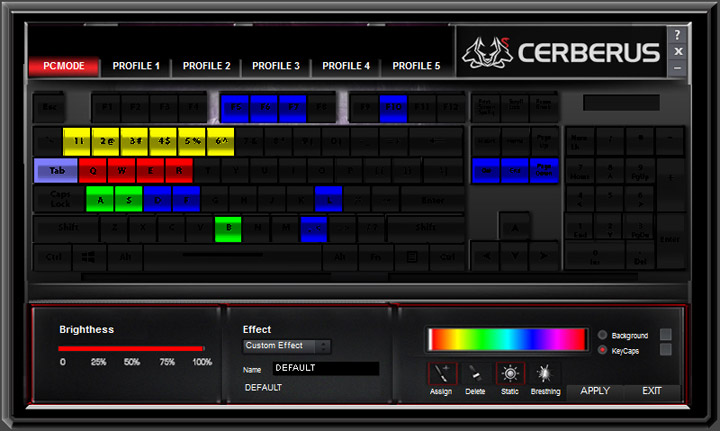Select the Delete eraser tool icon
720x431 pixels.
(x=475, y=374)
